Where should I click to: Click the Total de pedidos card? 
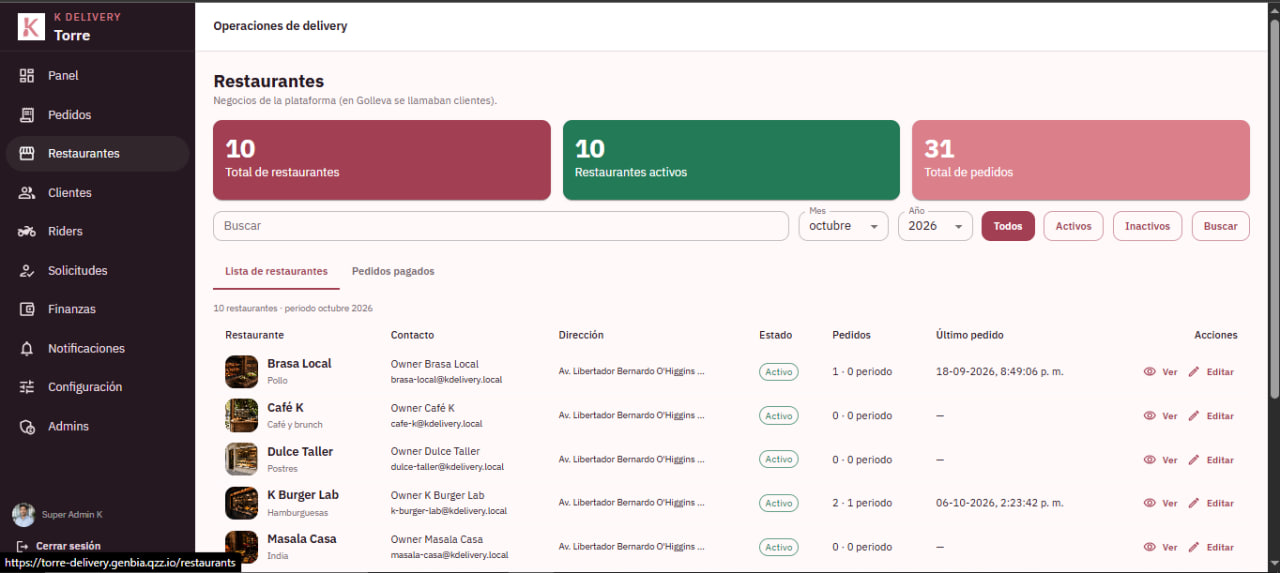1081,160
